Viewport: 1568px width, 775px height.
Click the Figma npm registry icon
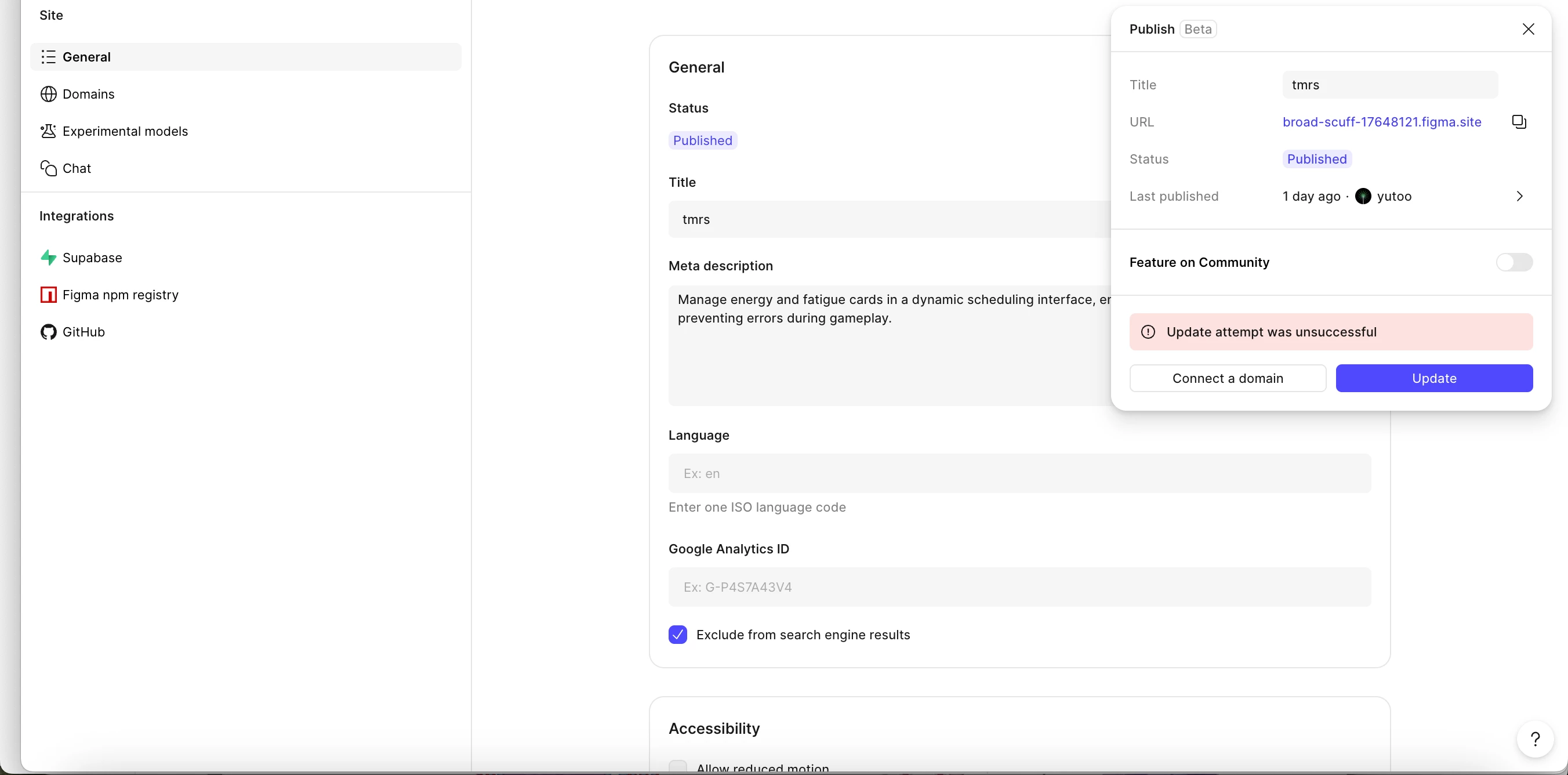pos(48,295)
